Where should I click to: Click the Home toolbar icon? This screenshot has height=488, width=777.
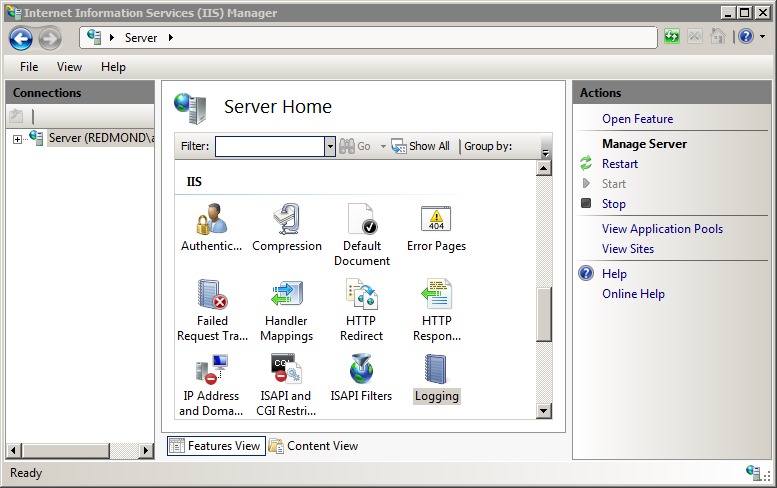click(x=718, y=37)
